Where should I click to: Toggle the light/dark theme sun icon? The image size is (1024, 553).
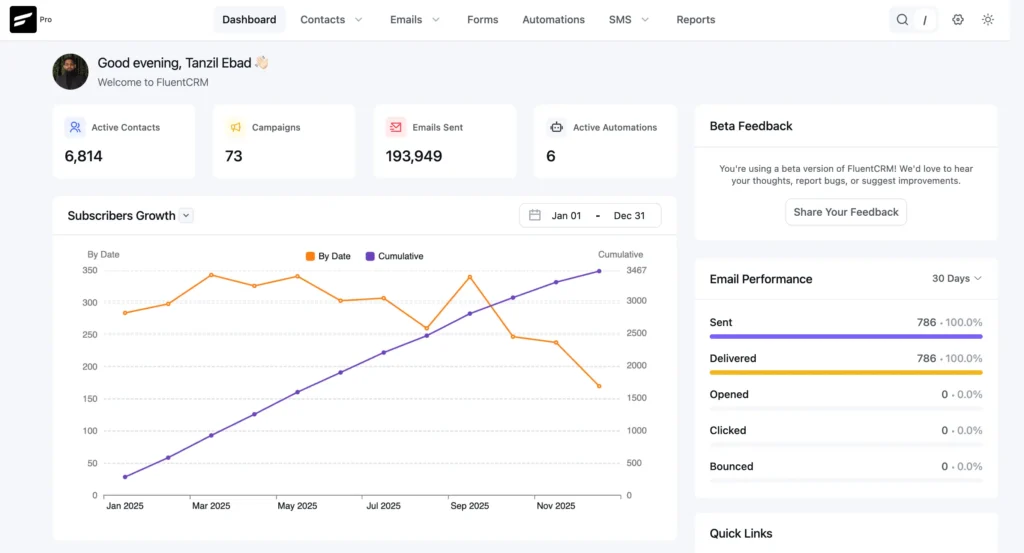[x=987, y=20]
